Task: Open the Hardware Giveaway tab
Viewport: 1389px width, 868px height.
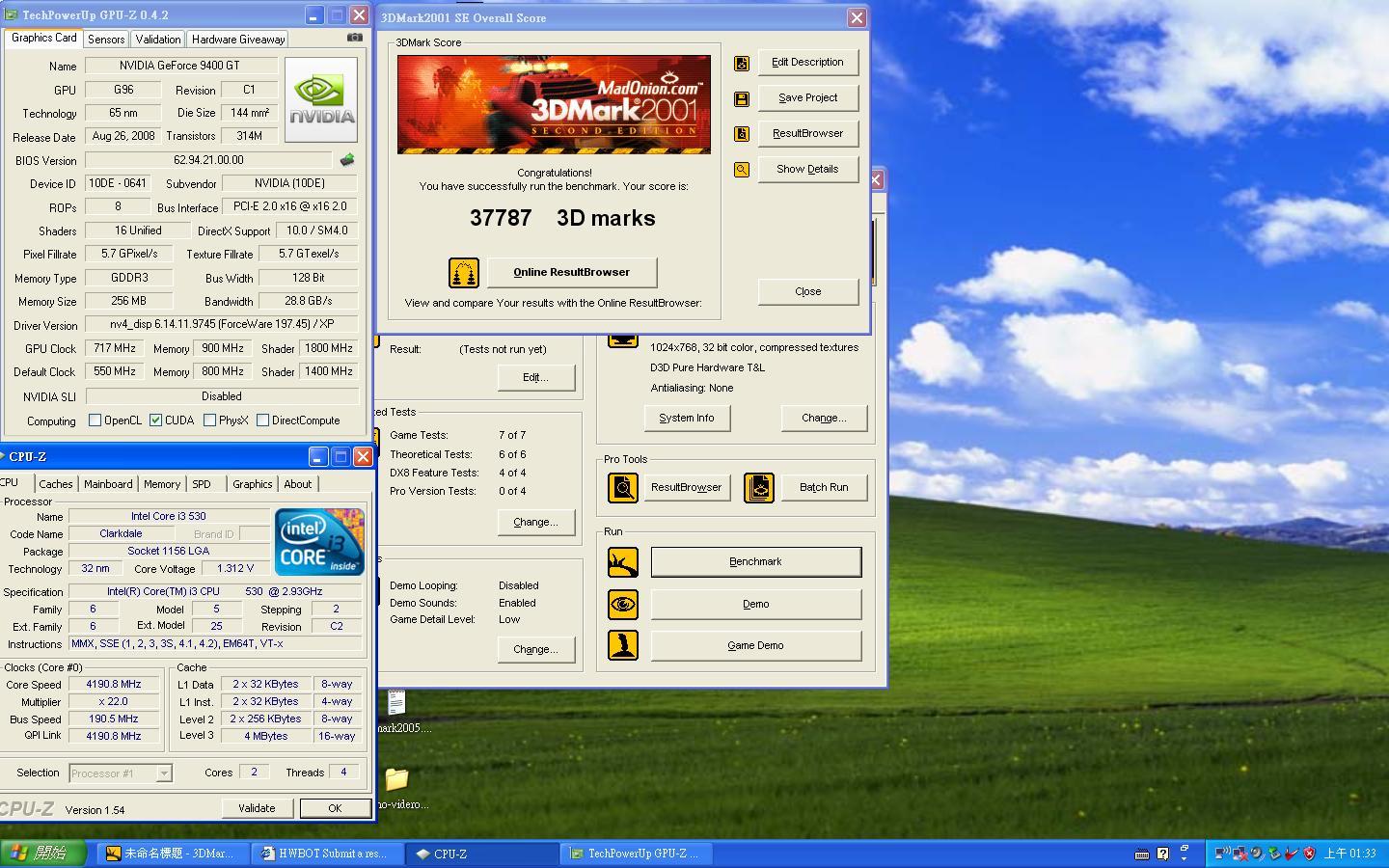Action: point(237,40)
